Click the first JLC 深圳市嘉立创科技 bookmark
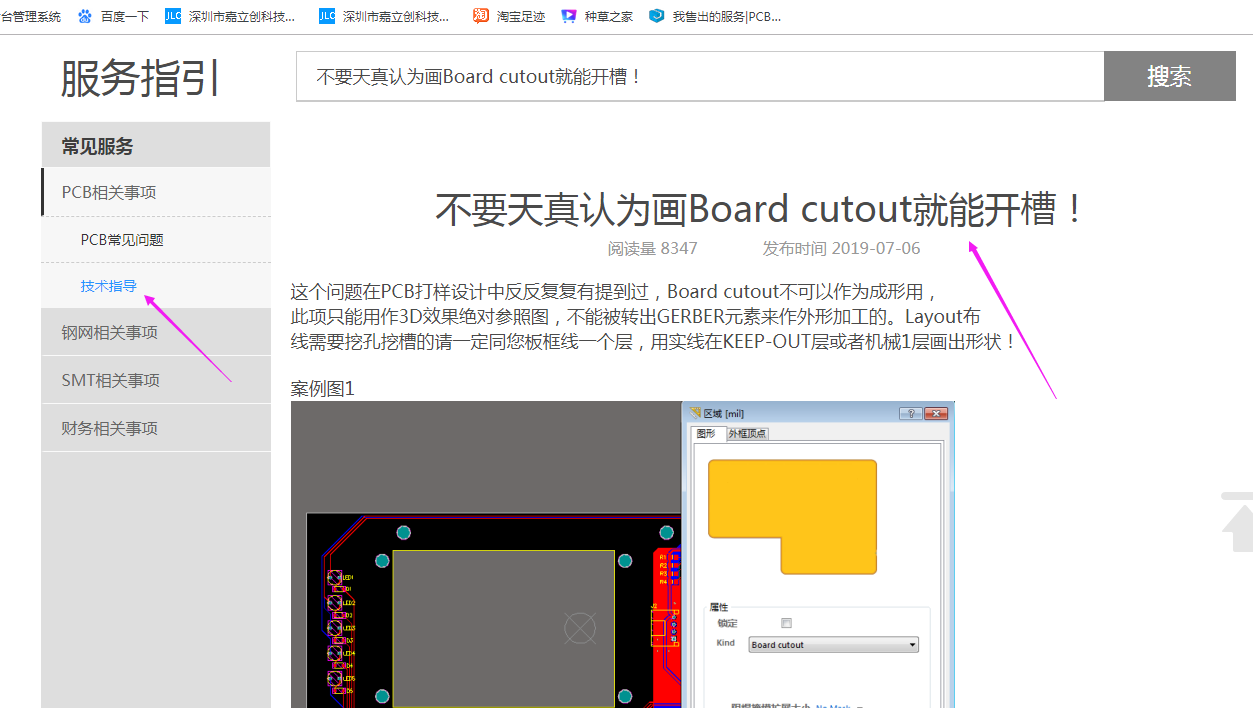Image resolution: width=1253 pixels, height=708 pixels. point(231,16)
